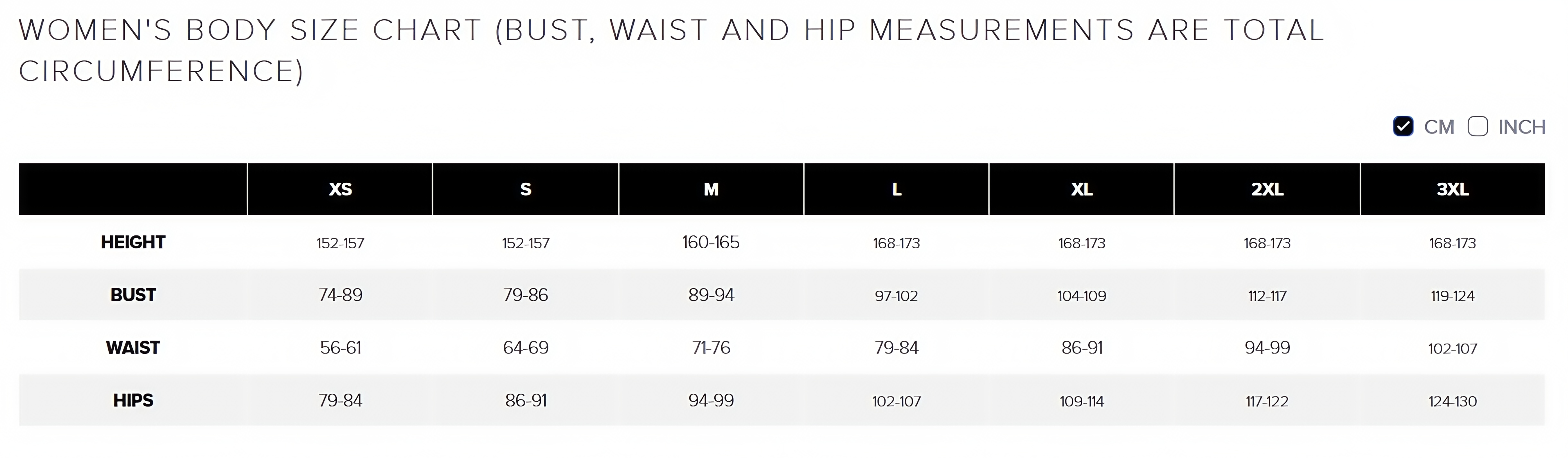Screen dimensions: 1568x458
Task: Click the M height value 160-165
Action: [x=711, y=243]
